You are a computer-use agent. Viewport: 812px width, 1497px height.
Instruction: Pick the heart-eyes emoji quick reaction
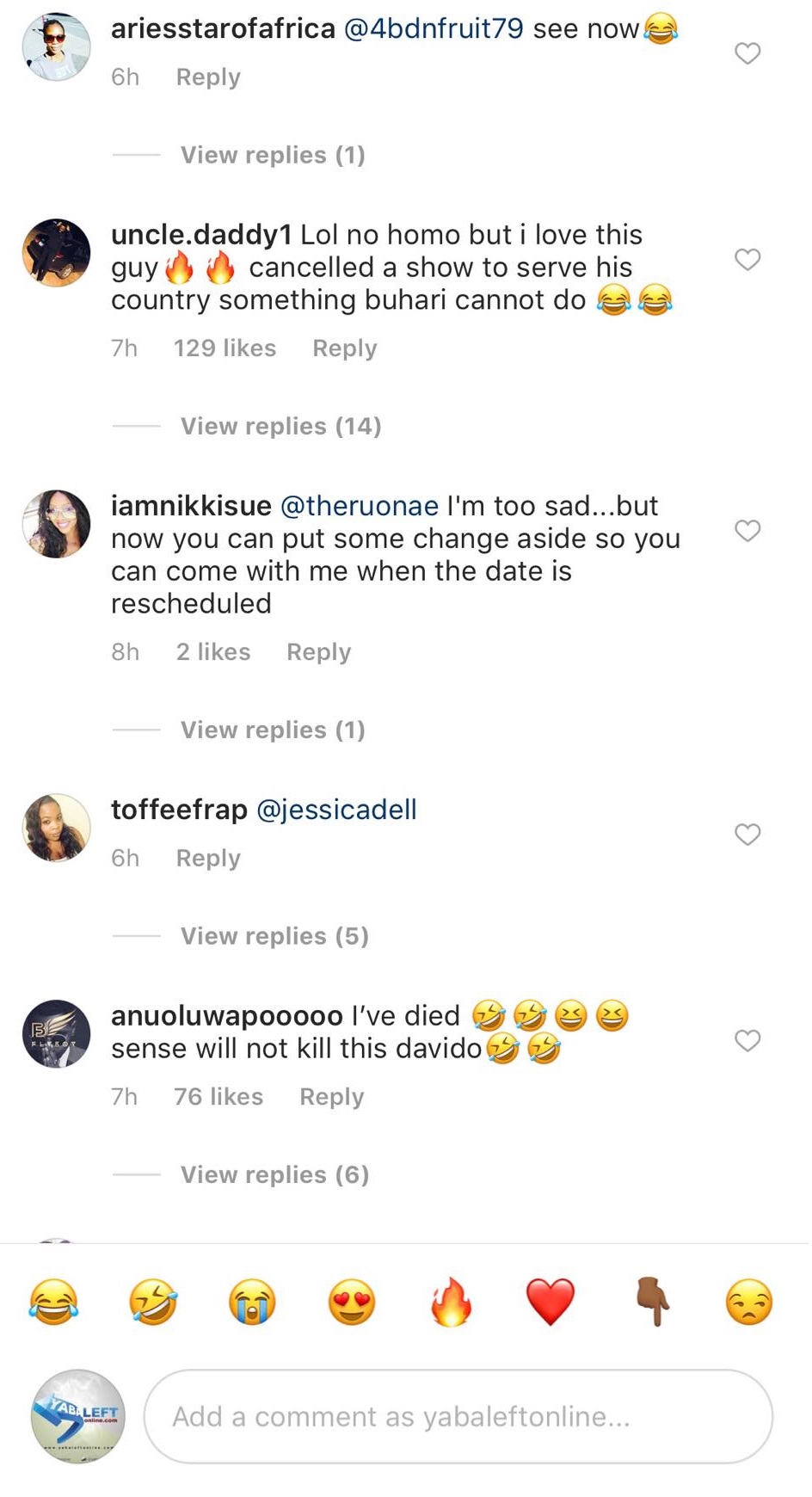click(x=352, y=1301)
